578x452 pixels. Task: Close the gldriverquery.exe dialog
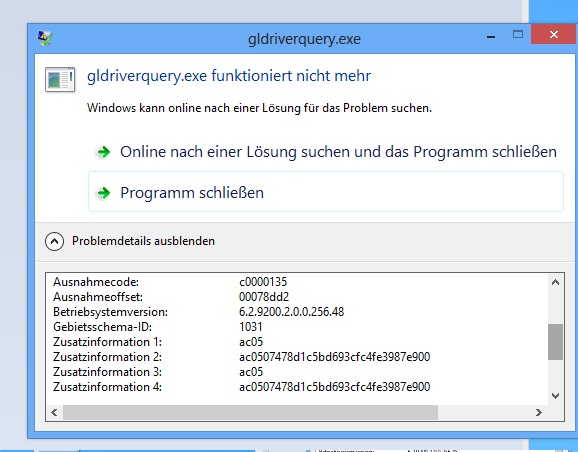point(554,35)
